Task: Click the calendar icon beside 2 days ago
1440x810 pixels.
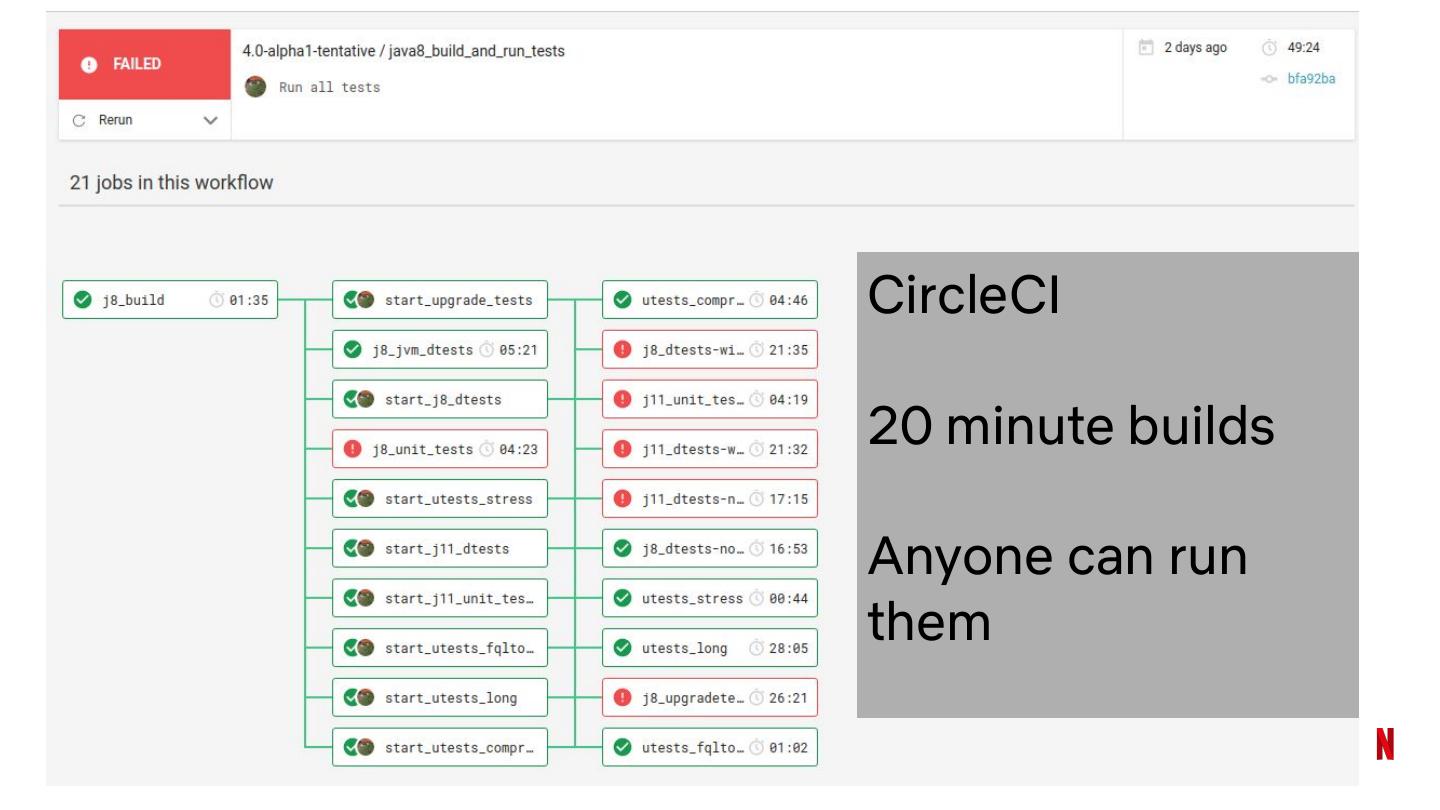Action: click(1147, 48)
